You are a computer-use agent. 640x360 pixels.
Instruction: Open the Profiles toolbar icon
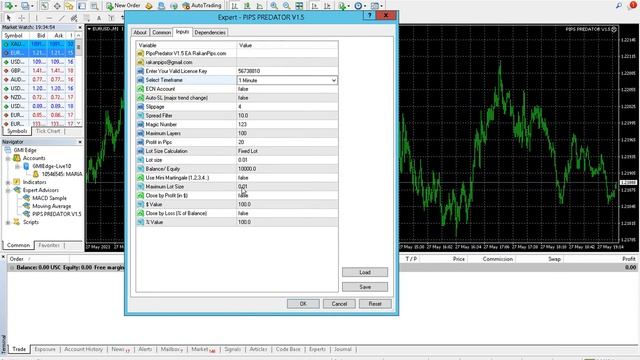(x=25, y=6)
